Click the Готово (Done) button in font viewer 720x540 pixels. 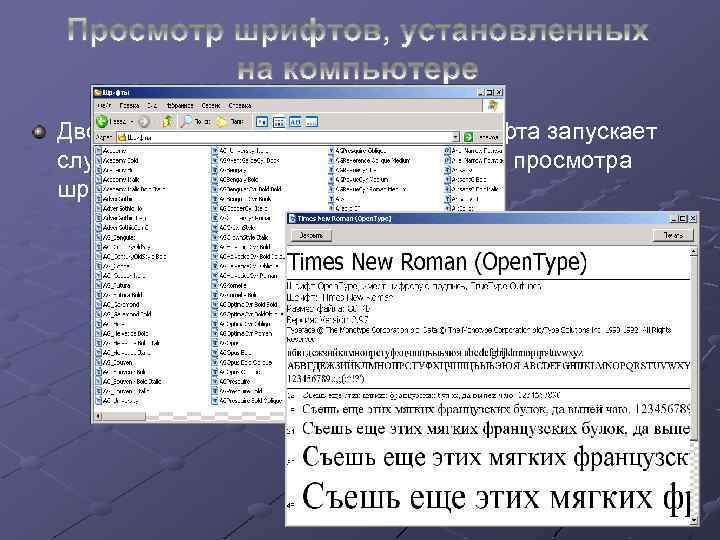tap(311, 235)
